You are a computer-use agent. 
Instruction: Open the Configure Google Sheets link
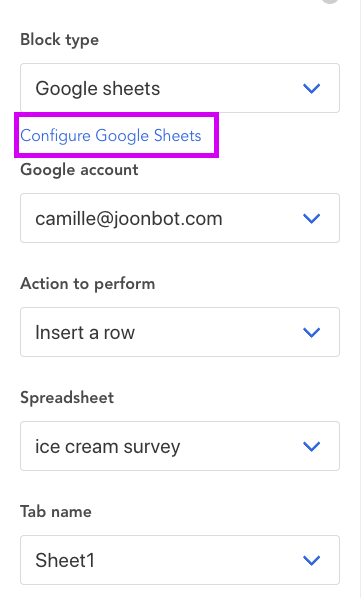(x=111, y=135)
